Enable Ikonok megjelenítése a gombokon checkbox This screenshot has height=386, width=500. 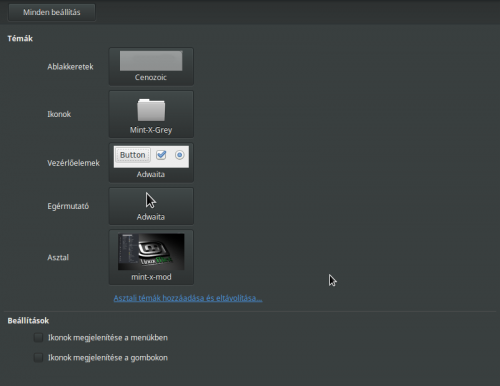point(38,358)
